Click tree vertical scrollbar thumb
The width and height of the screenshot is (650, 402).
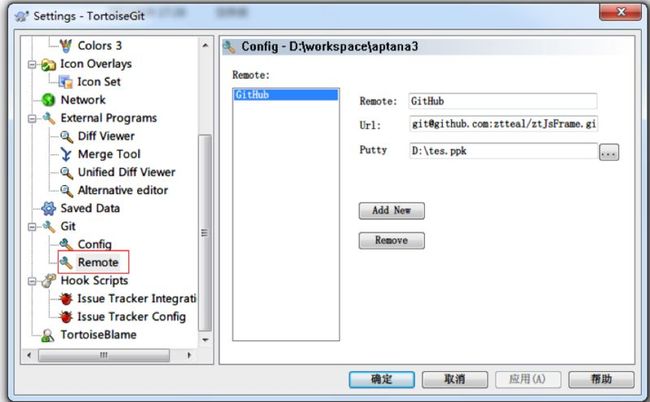205,233
